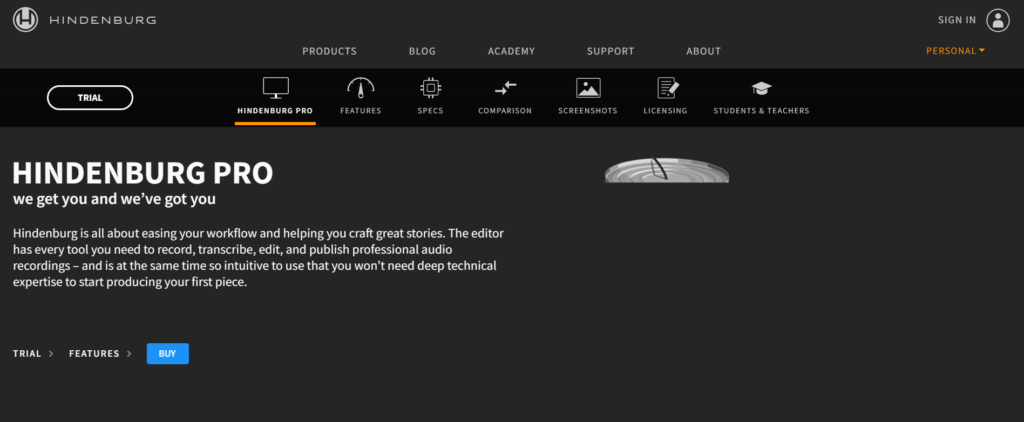
Task: Click the Licensing document icon
Action: 666,88
